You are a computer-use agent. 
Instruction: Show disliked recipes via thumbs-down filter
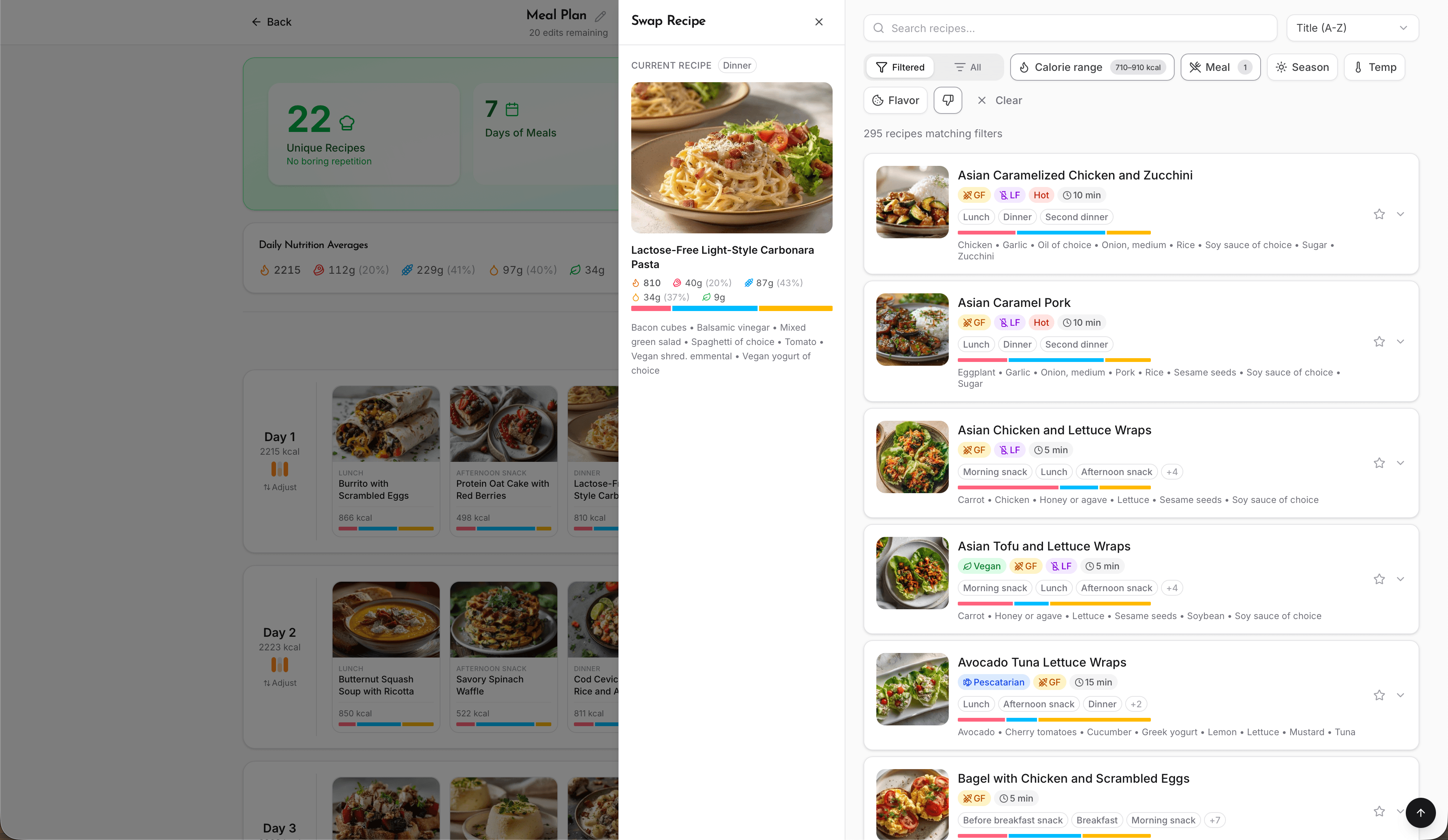tap(948, 100)
